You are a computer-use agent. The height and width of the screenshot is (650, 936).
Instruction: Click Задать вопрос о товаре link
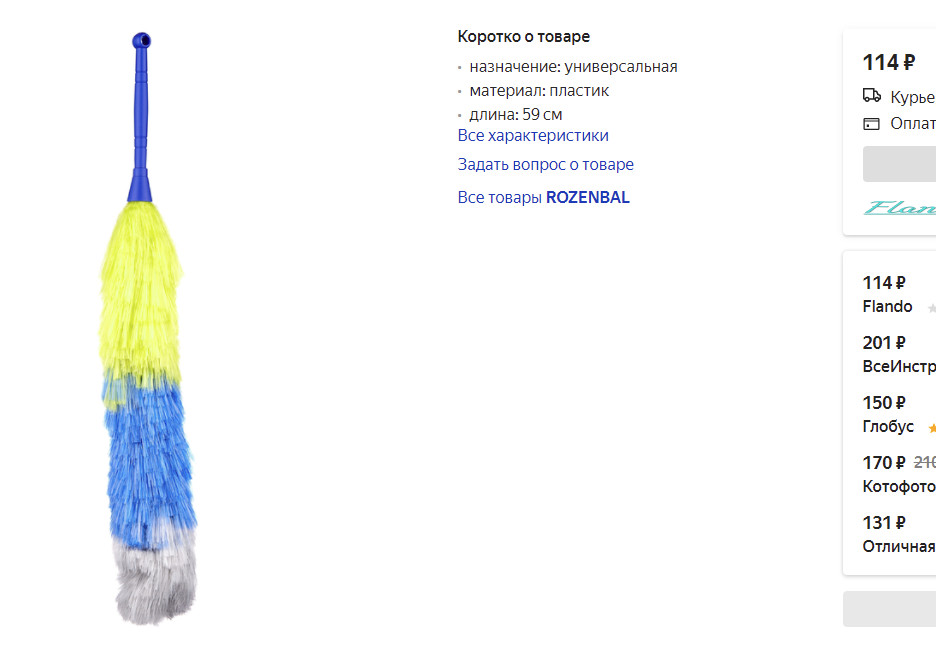[546, 164]
